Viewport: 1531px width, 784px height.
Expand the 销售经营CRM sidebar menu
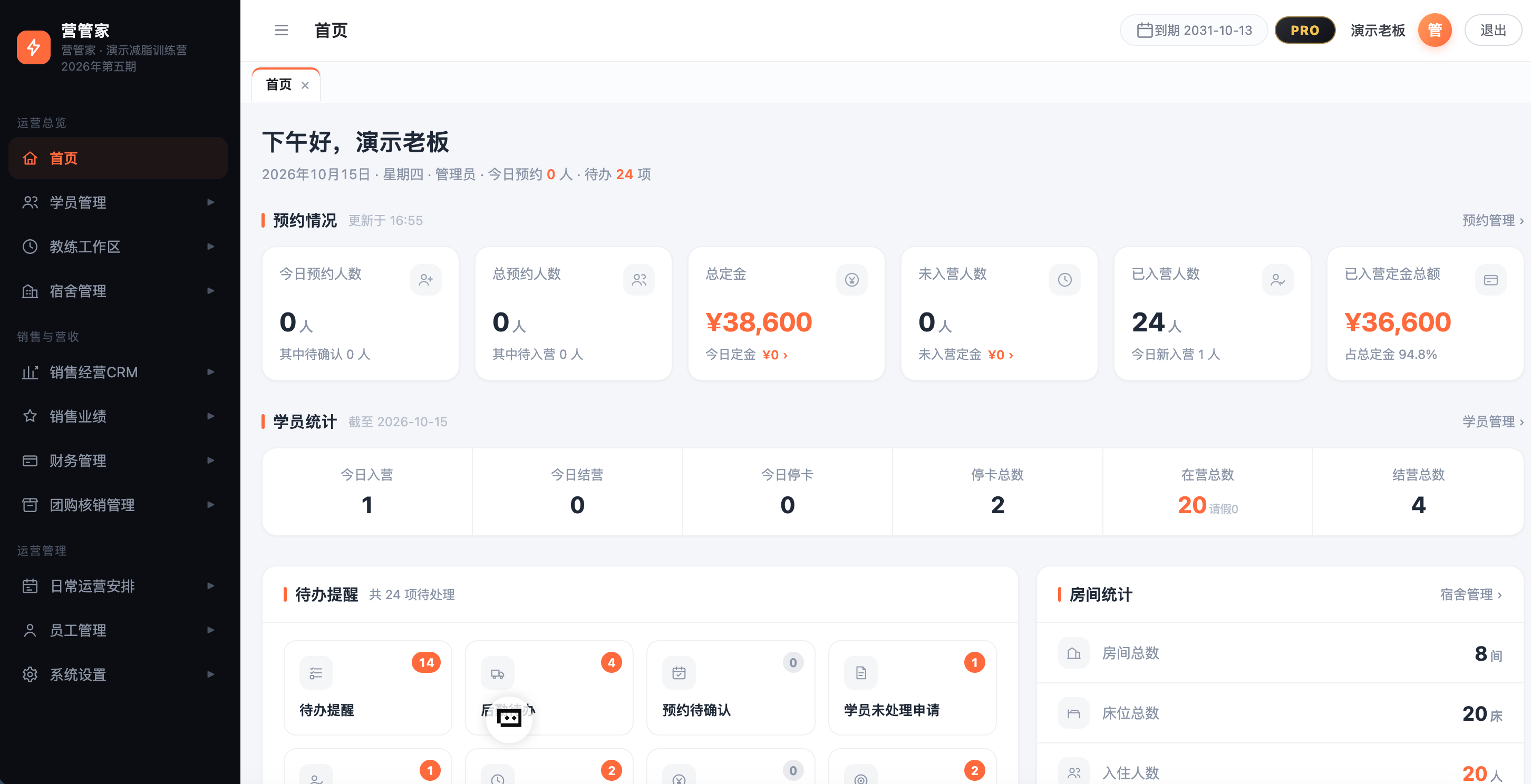(118, 373)
